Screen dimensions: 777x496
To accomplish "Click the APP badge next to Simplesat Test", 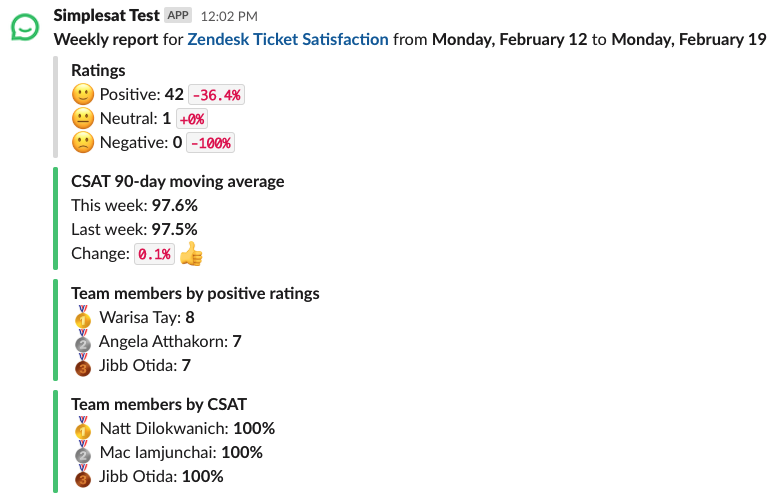I will tap(178, 15).
